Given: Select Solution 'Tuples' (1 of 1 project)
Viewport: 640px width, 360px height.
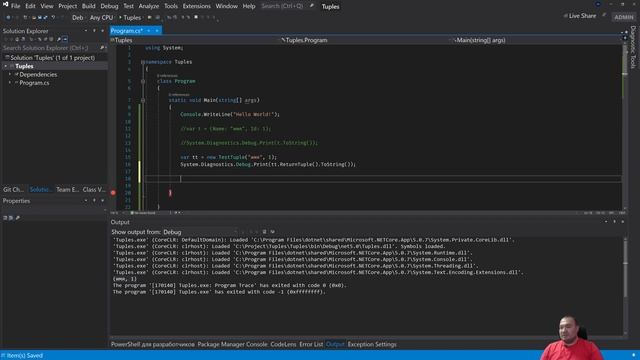Looking at the screenshot, I should point(52,58).
